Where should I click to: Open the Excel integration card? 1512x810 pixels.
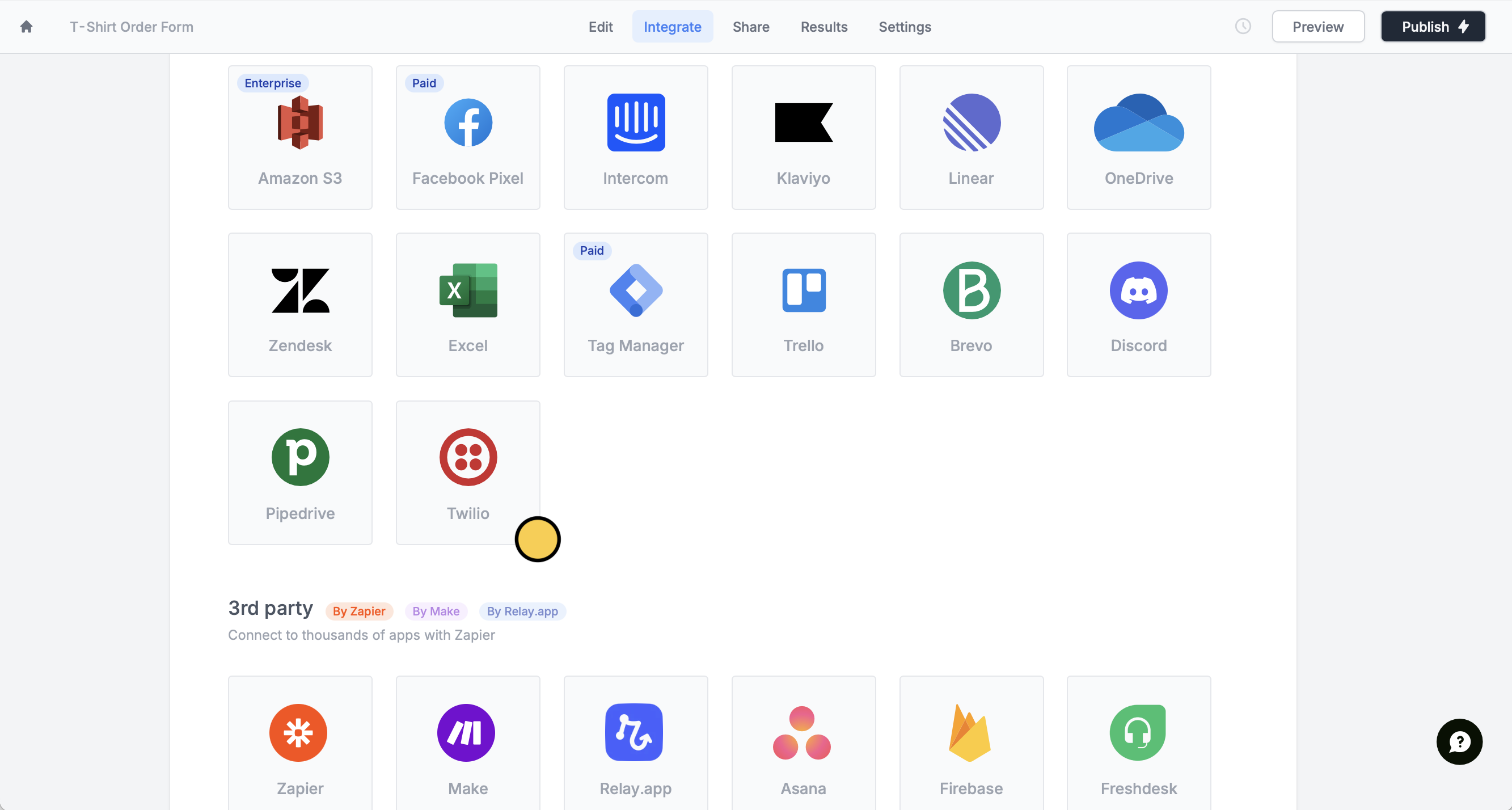468,305
